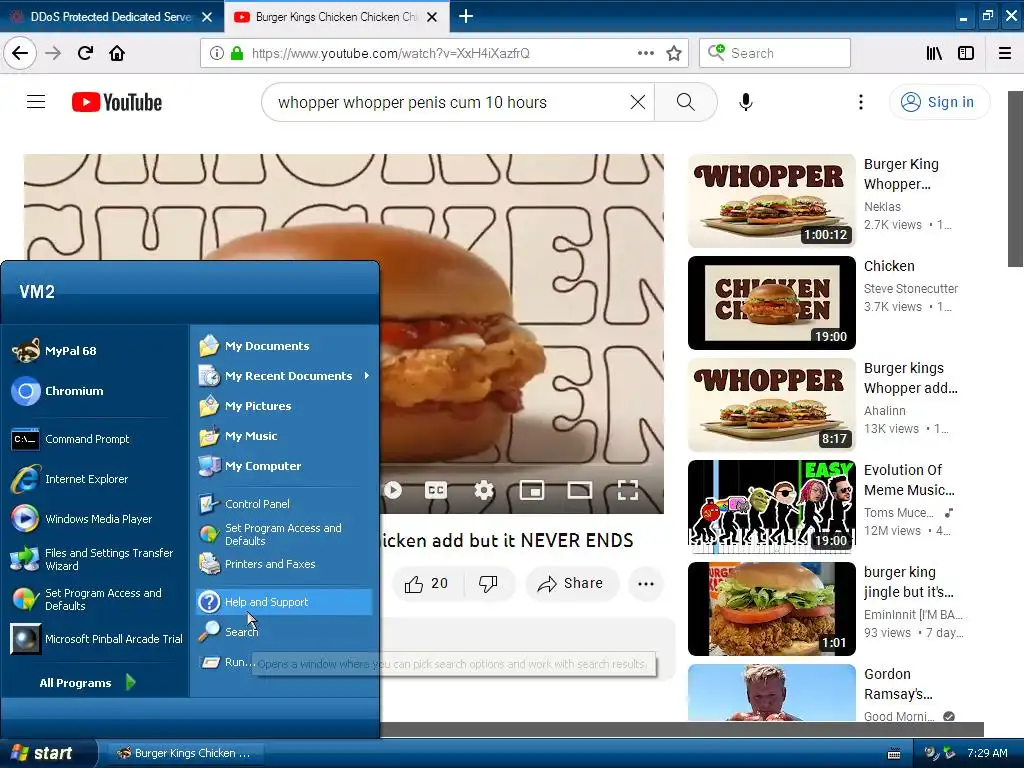
Task: Switch to DDoS Protected Dedicated Server tab
Action: coord(111,17)
